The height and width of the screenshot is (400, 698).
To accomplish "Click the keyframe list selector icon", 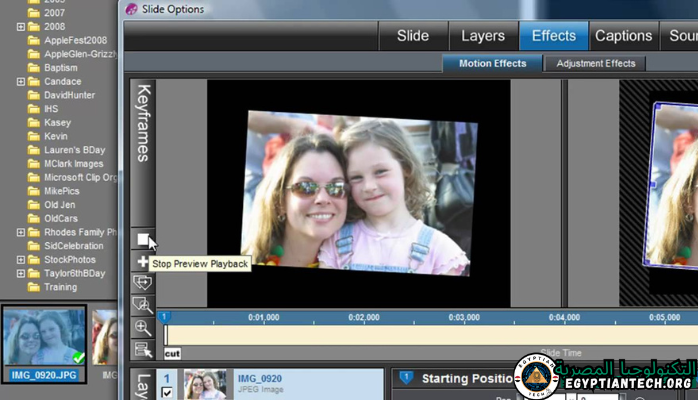I will click(143, 349).
